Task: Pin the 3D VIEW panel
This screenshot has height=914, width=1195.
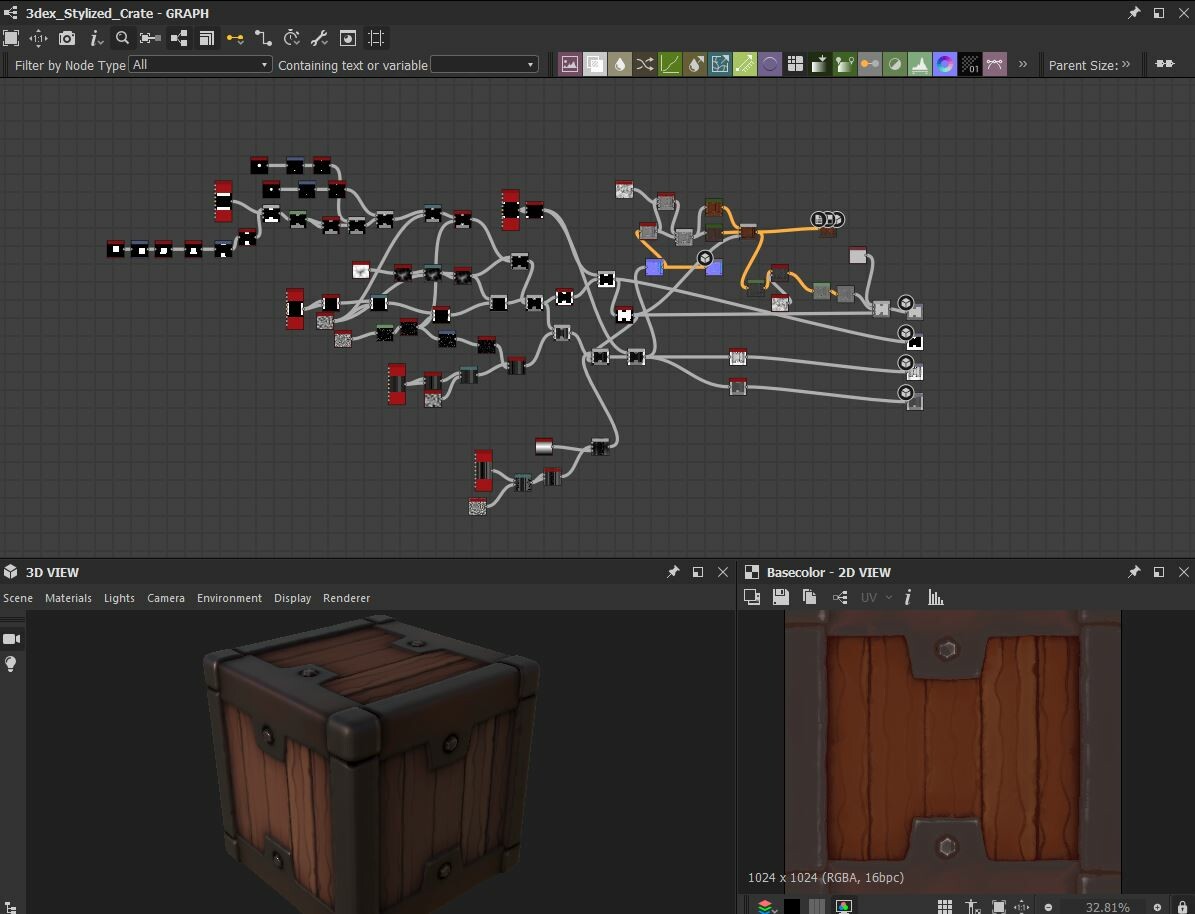Action: [x=673, y=572]
